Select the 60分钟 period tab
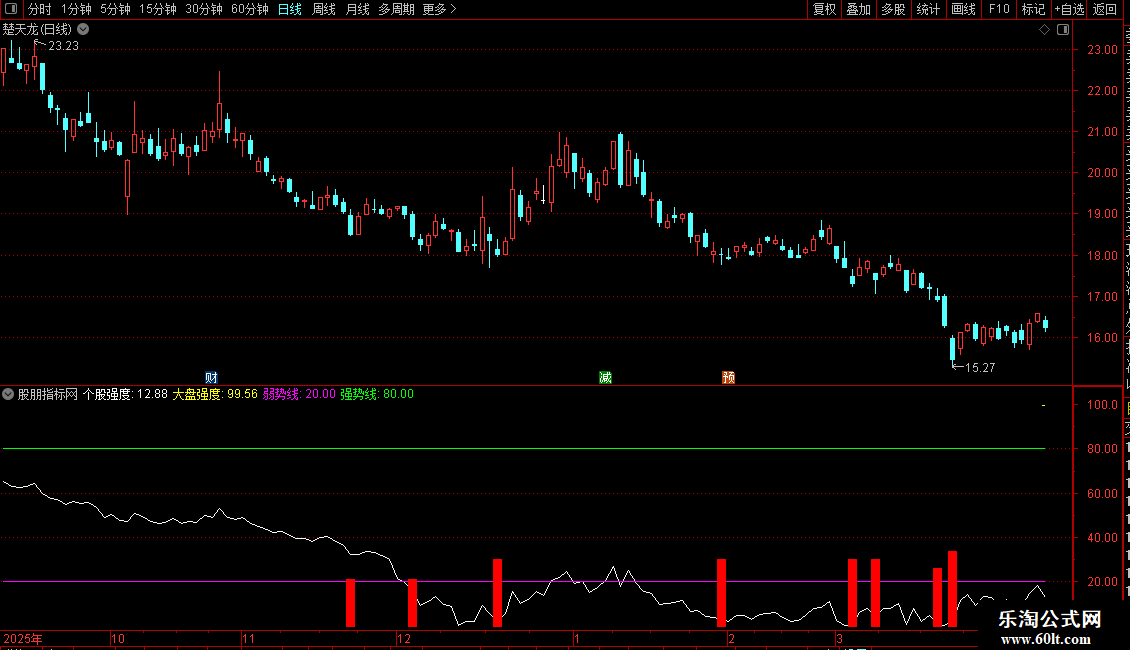This screenshot has height=650, width=1130. [x=249, y=9]
